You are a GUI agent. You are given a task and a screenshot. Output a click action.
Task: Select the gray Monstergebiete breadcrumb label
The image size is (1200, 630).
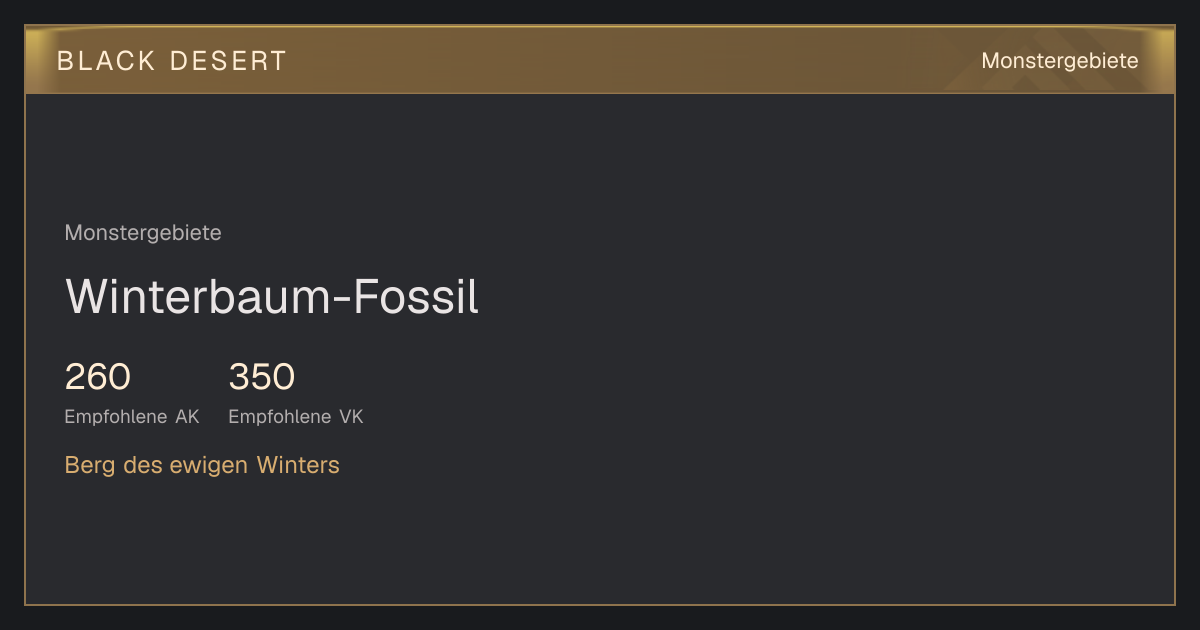click(x=143, y=233)
